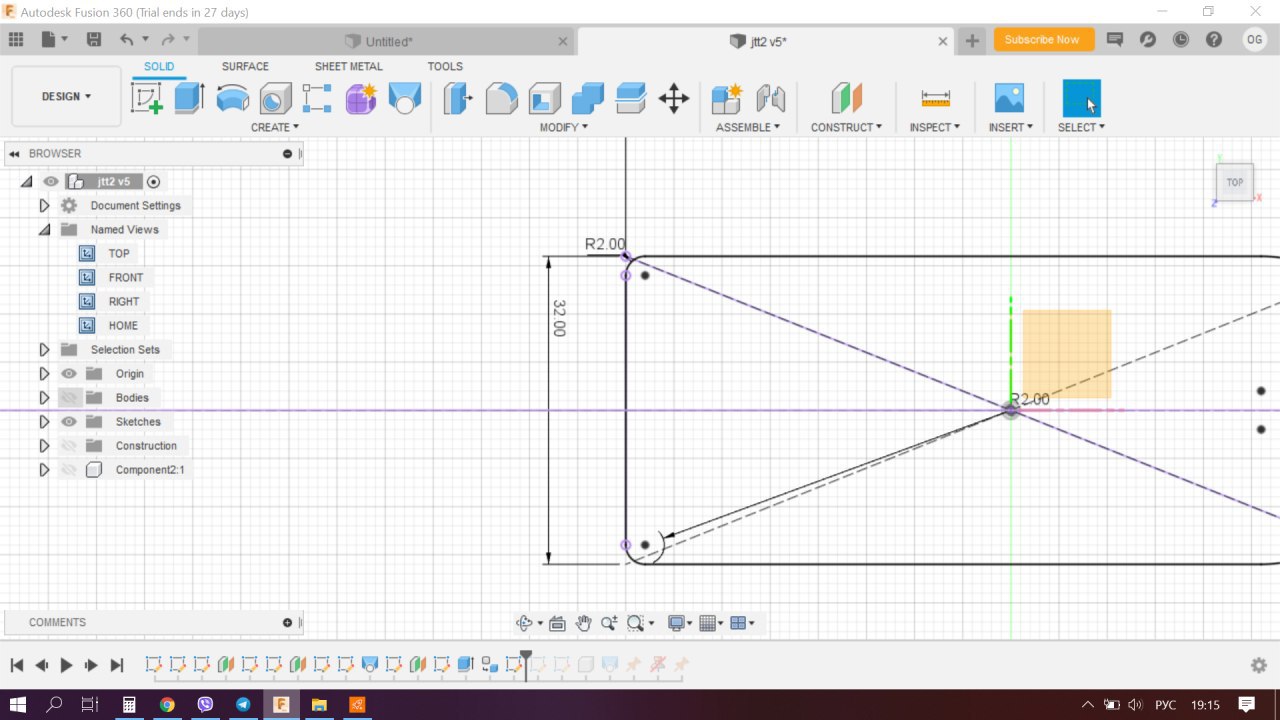
Task: Select the Move/Copy arrows tool
Action: pos(674,98)
